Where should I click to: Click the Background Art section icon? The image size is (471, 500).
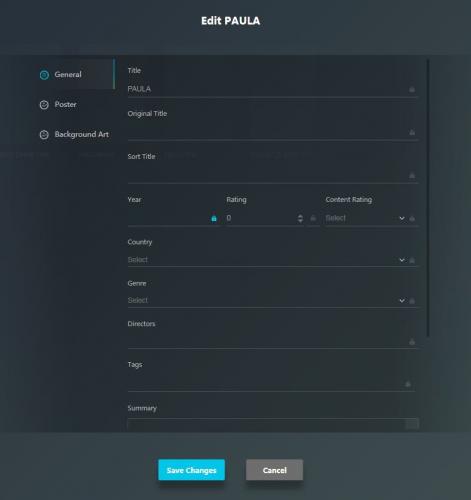tap(44, 135)
